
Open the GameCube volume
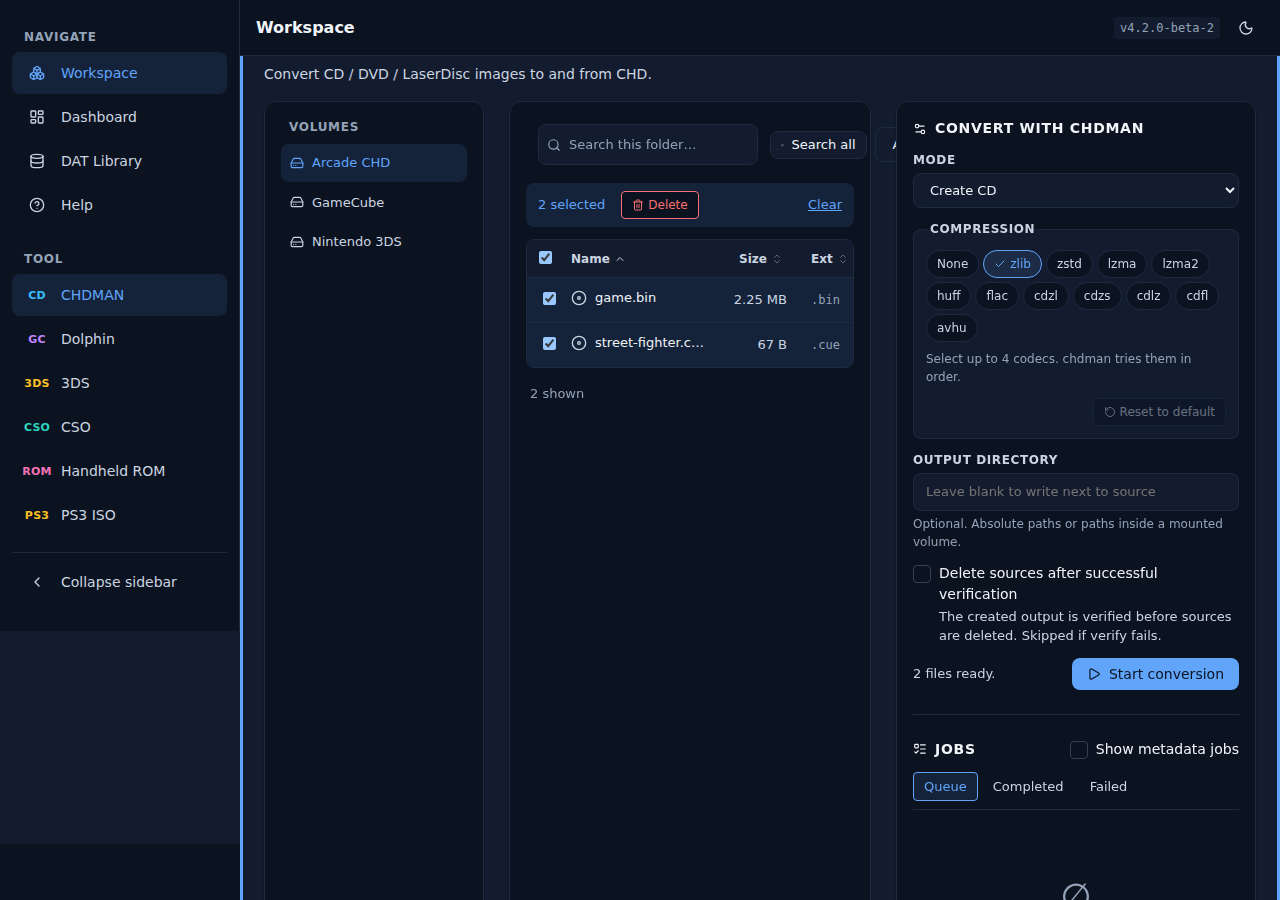[374, 202]
